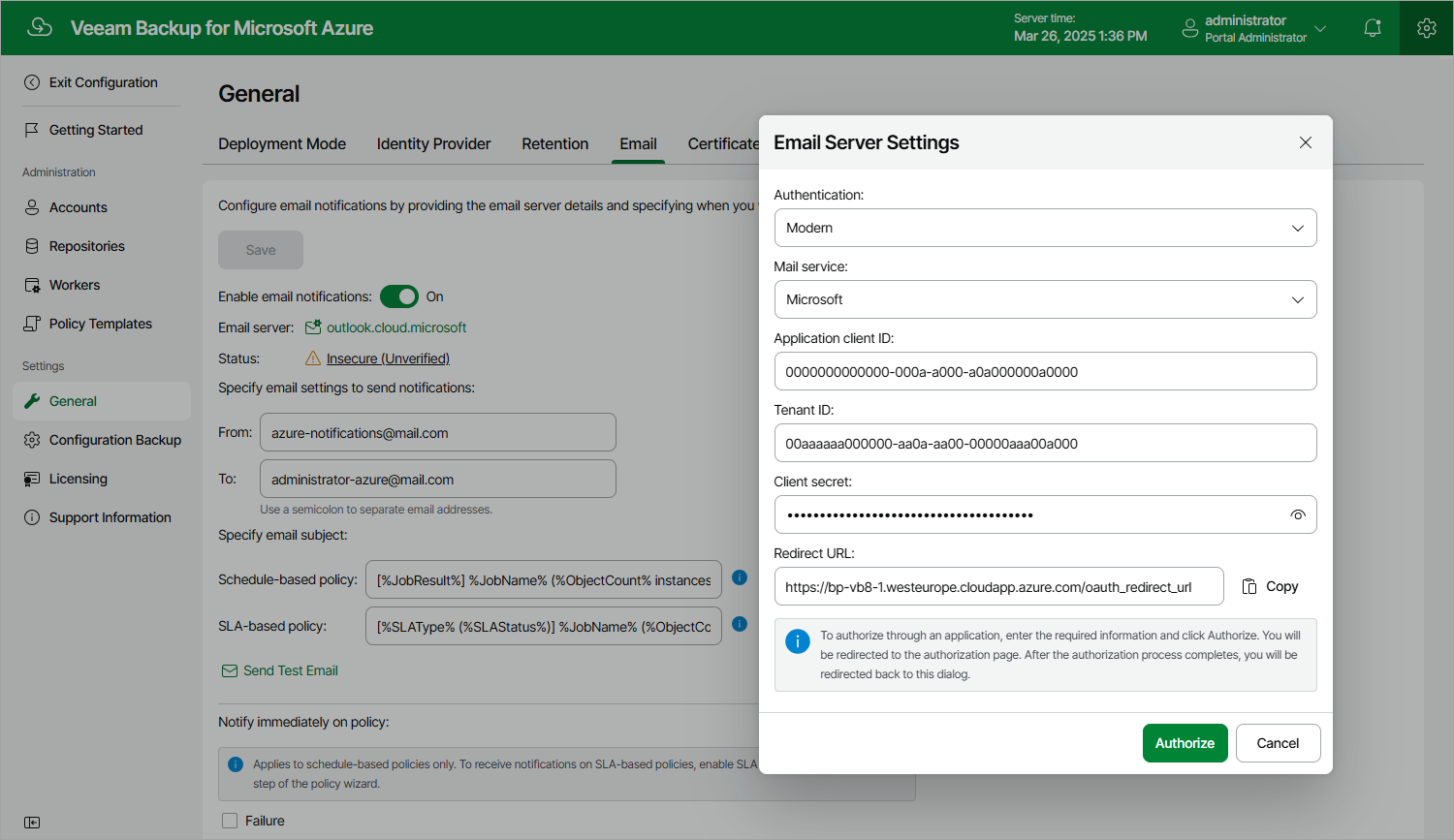Click the Veeam cloud logo icon
This screenshot has height=840, width=1454.
pos(40,27)
